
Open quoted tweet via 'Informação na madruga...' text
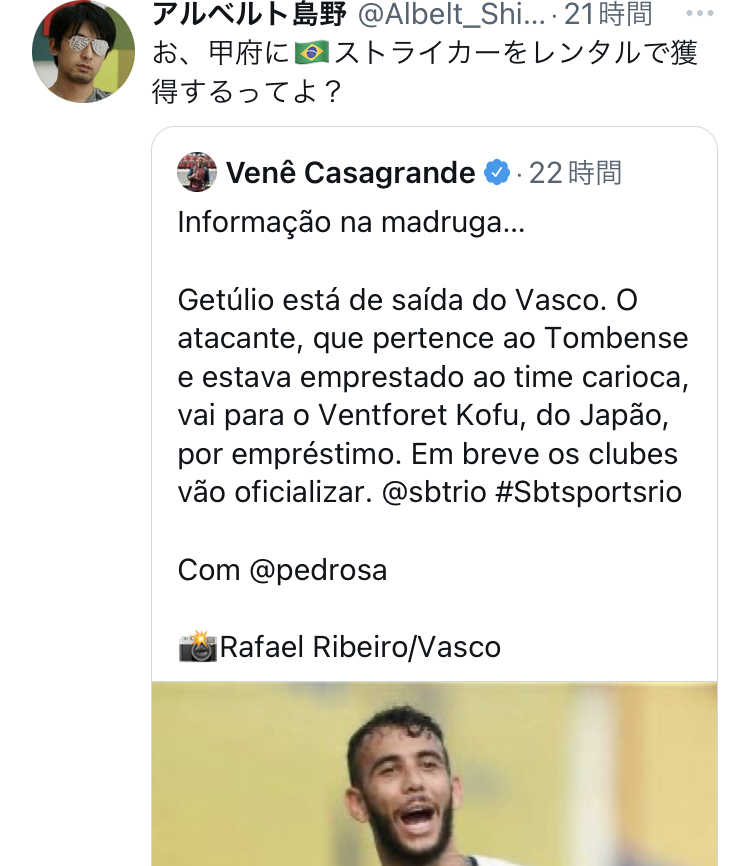[x=350, y=223]
